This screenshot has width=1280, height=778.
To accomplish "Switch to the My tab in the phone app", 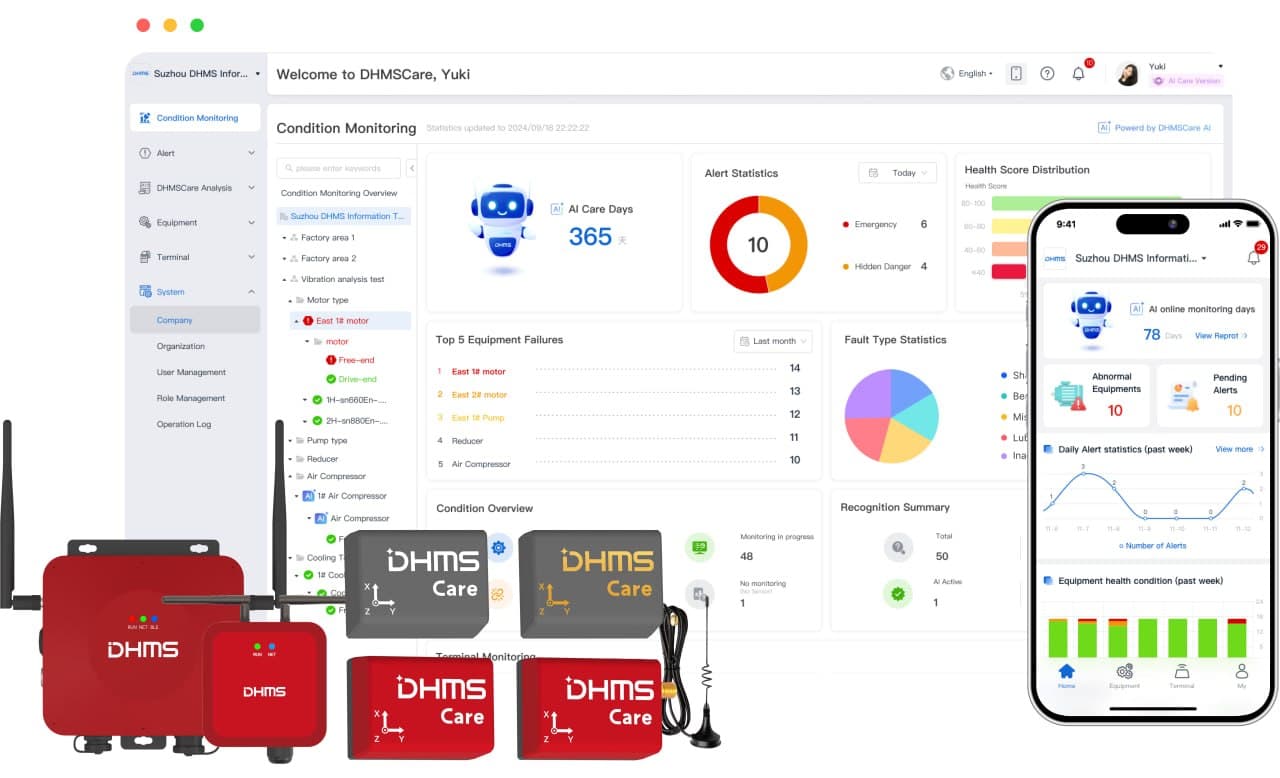I will point(1241,676).
